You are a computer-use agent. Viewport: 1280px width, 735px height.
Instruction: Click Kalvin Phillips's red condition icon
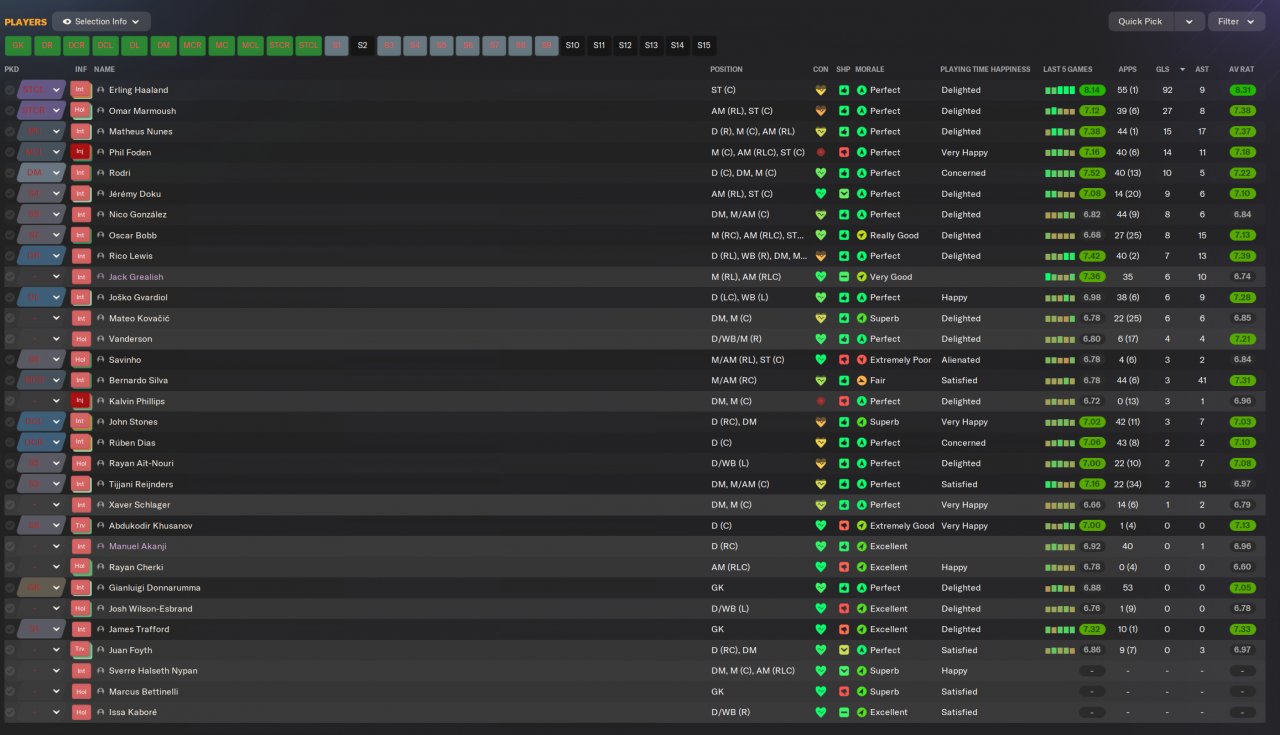[820, 401]
